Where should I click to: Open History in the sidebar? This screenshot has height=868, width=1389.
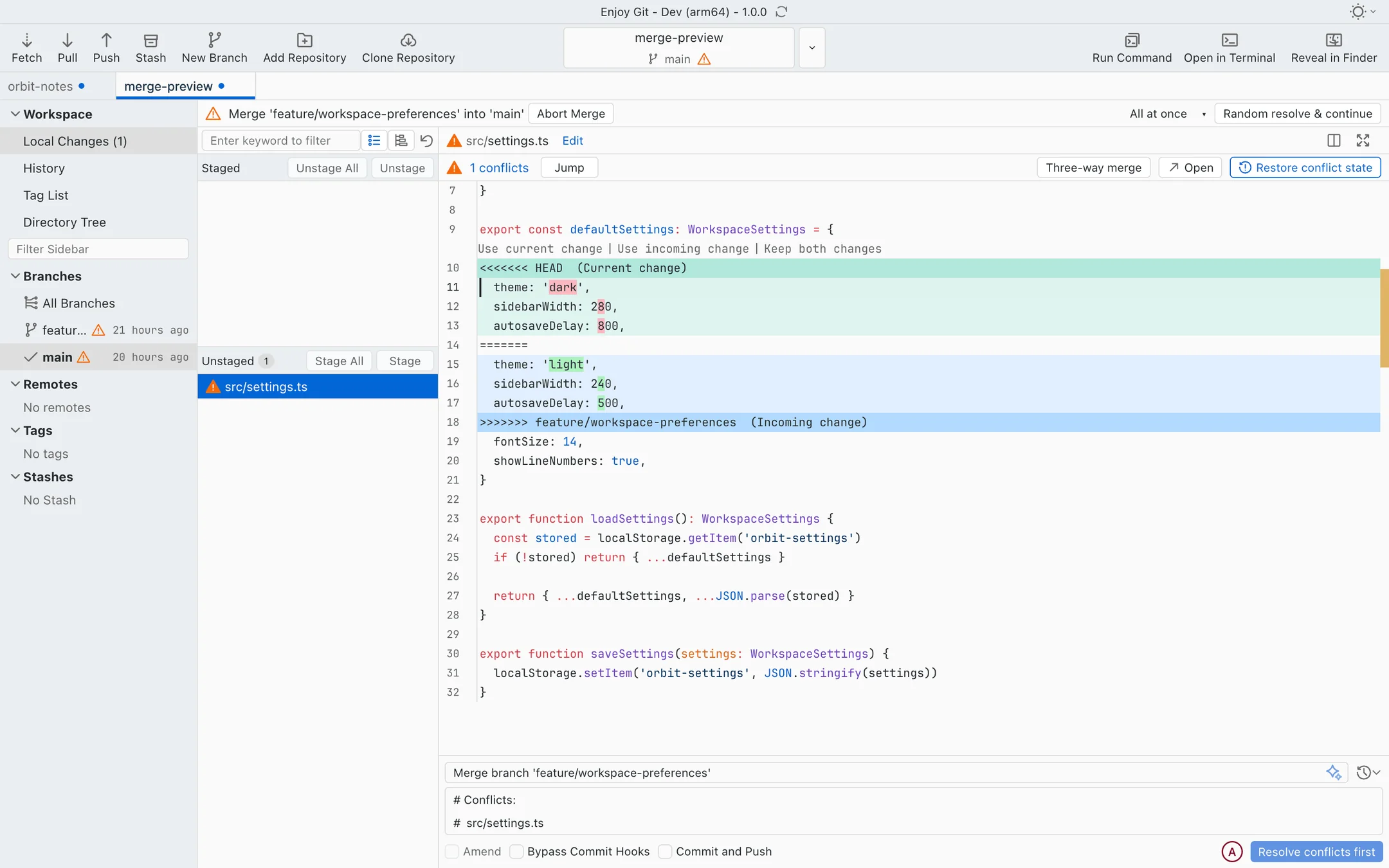pos(98,168)
